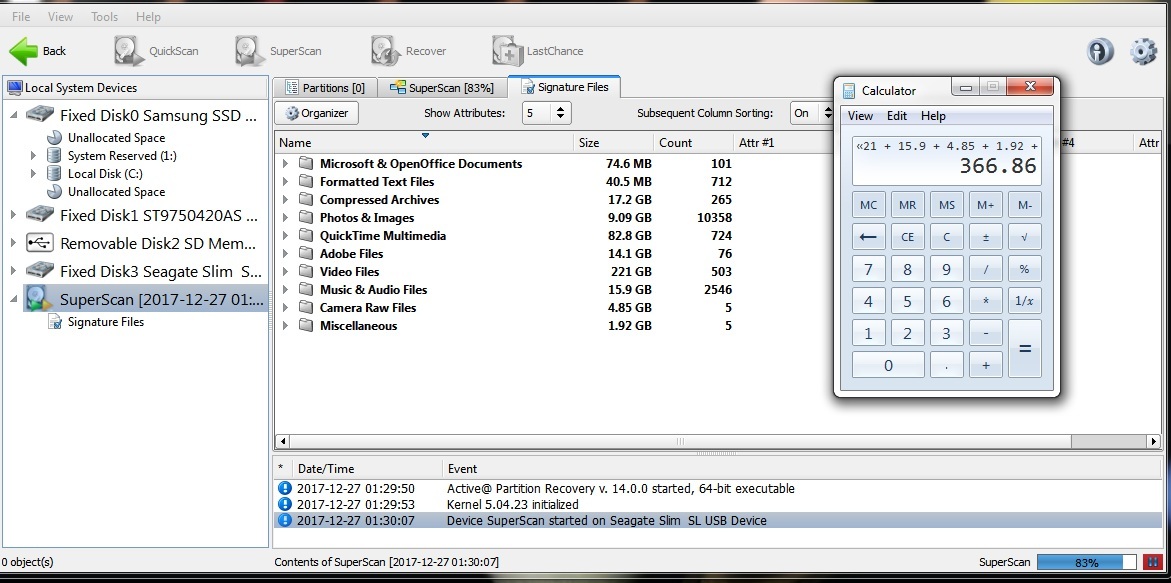Screen dimensions: 1171x583
Task: Expand the Fixed Disk1 ST9750420AS node
Action: 13,216
